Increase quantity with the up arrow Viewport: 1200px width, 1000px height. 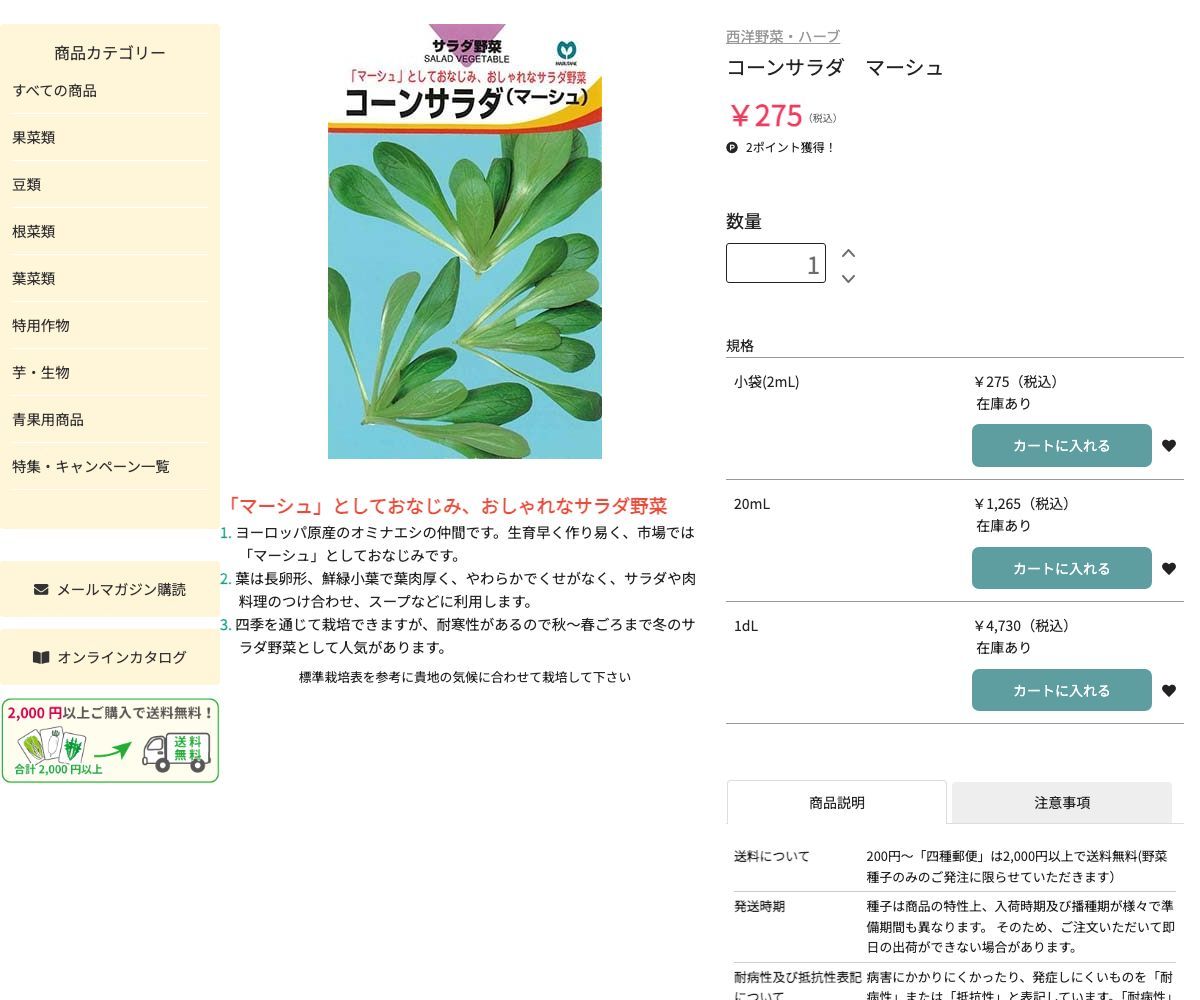pyautogui.click(x=847, y=253)
